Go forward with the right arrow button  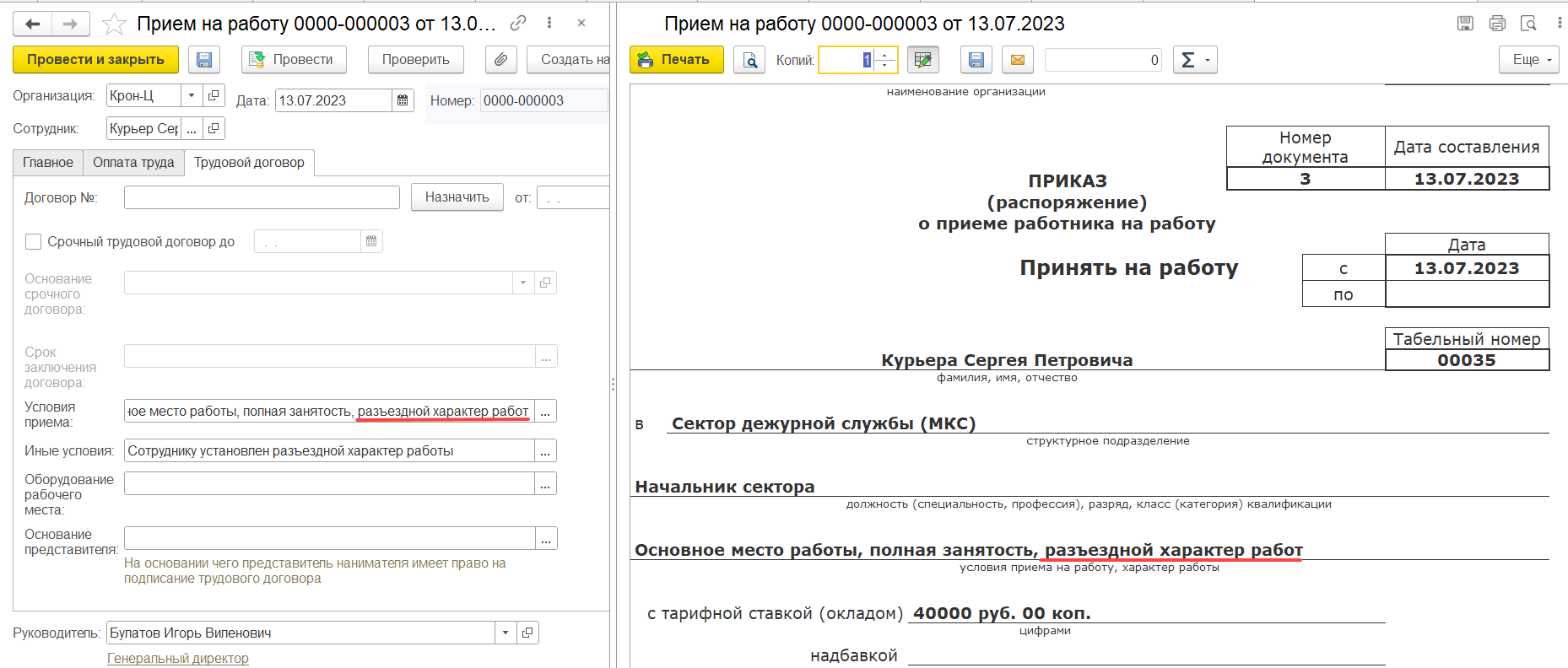[x=71, y=24]
